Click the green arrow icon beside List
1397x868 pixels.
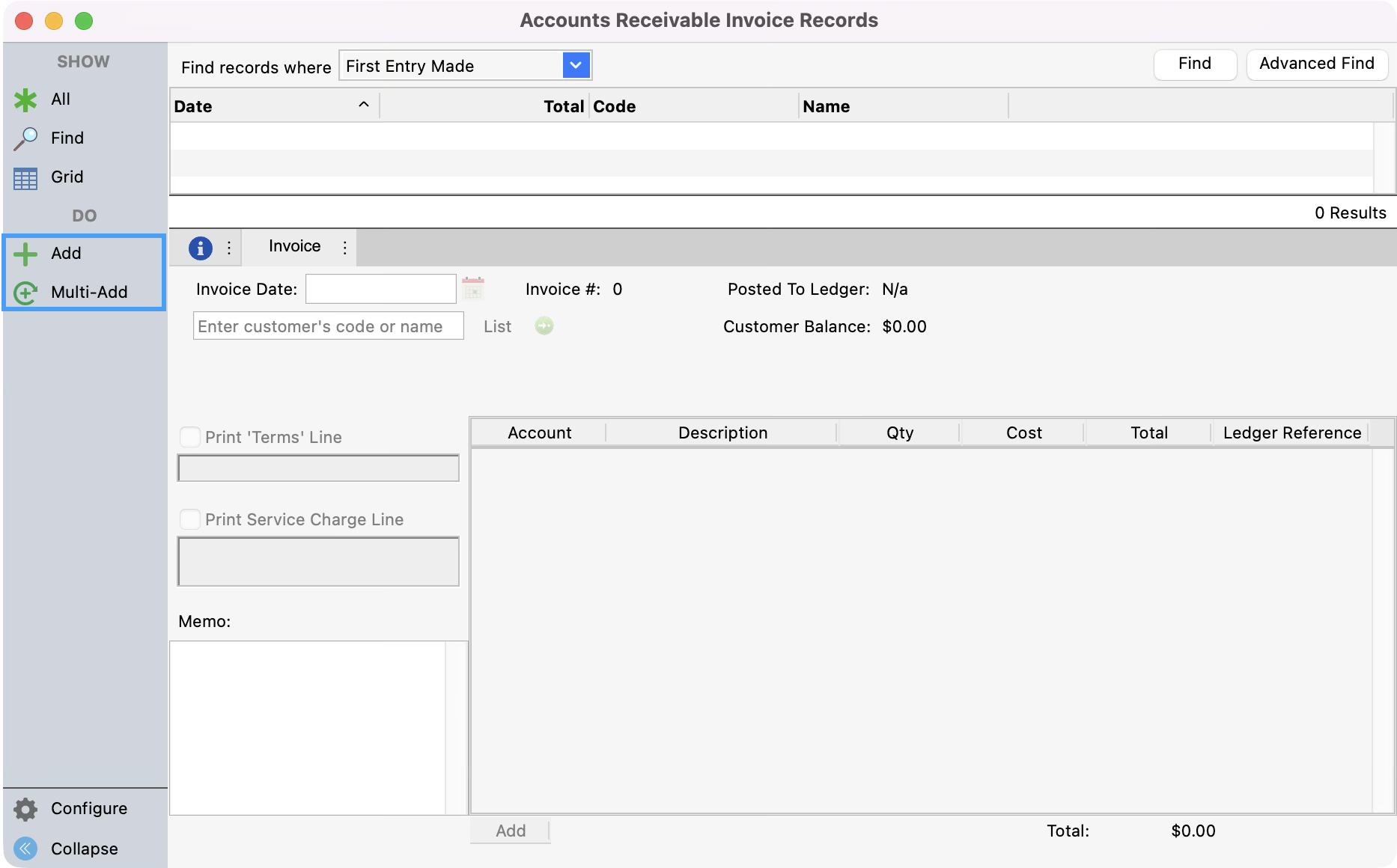pyautogui.click(x=544, y=326)
